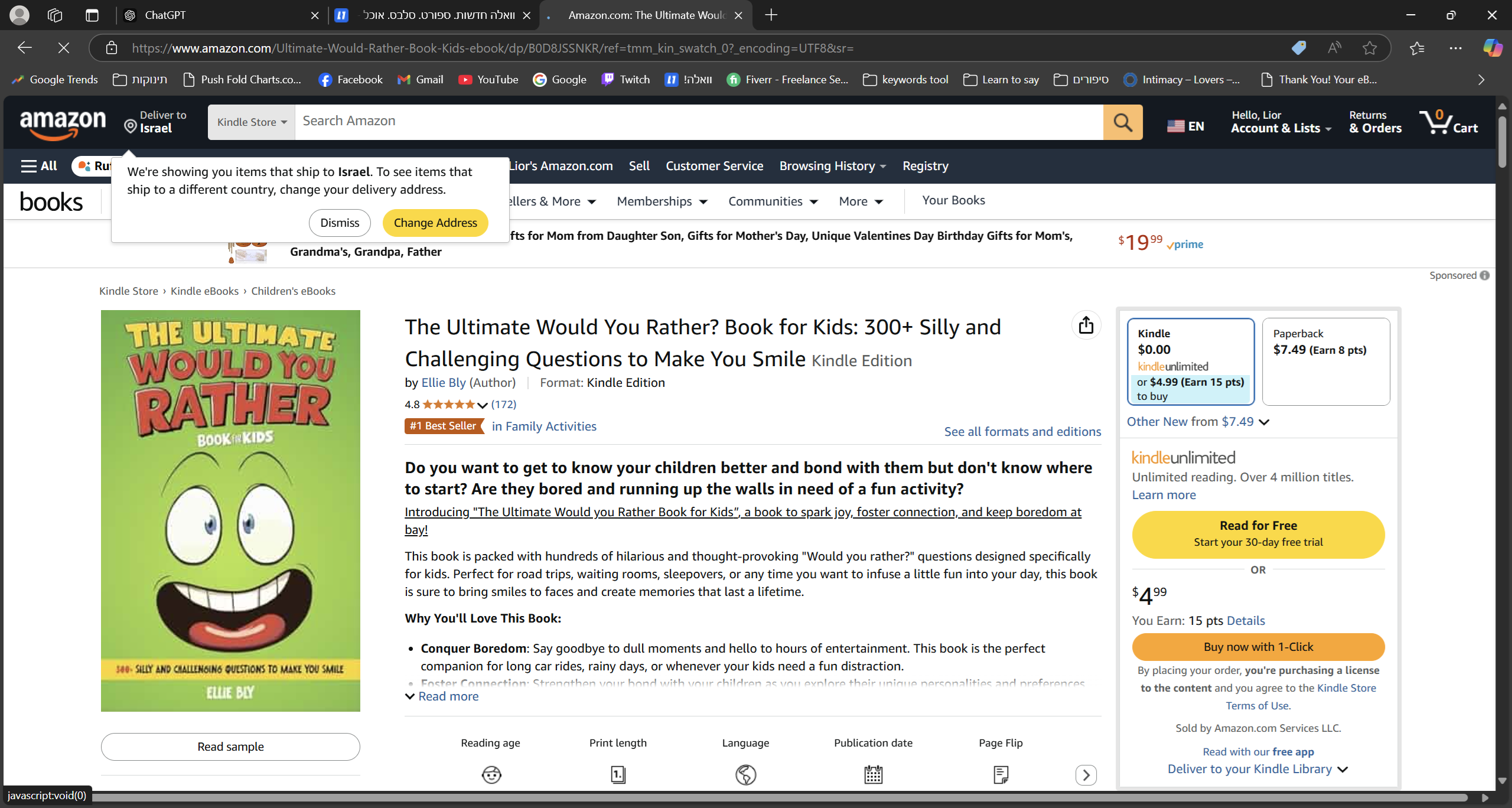
Task: Open Your Books in books navigation
Action: pos(953,200)
